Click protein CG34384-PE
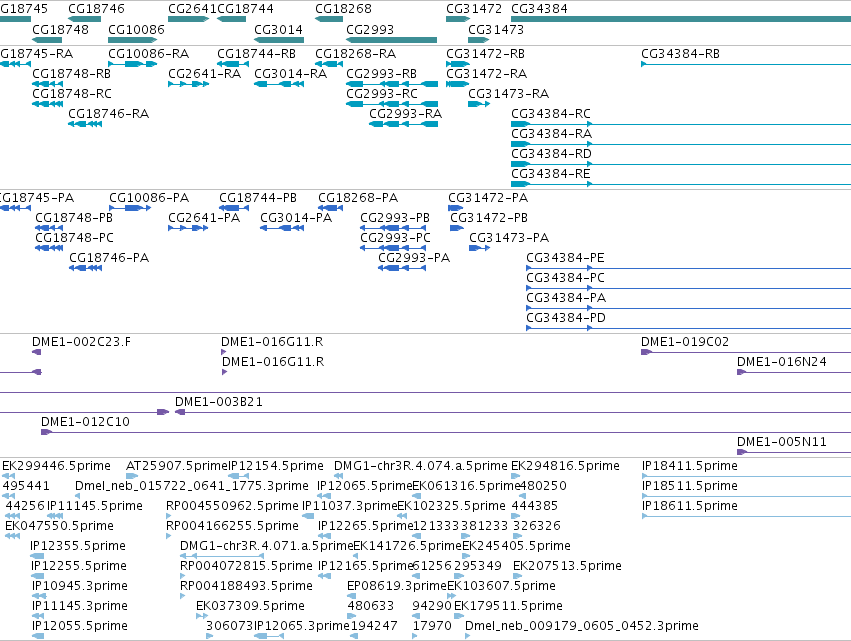This screenshot has width=851, height=641. click(689, 268)
